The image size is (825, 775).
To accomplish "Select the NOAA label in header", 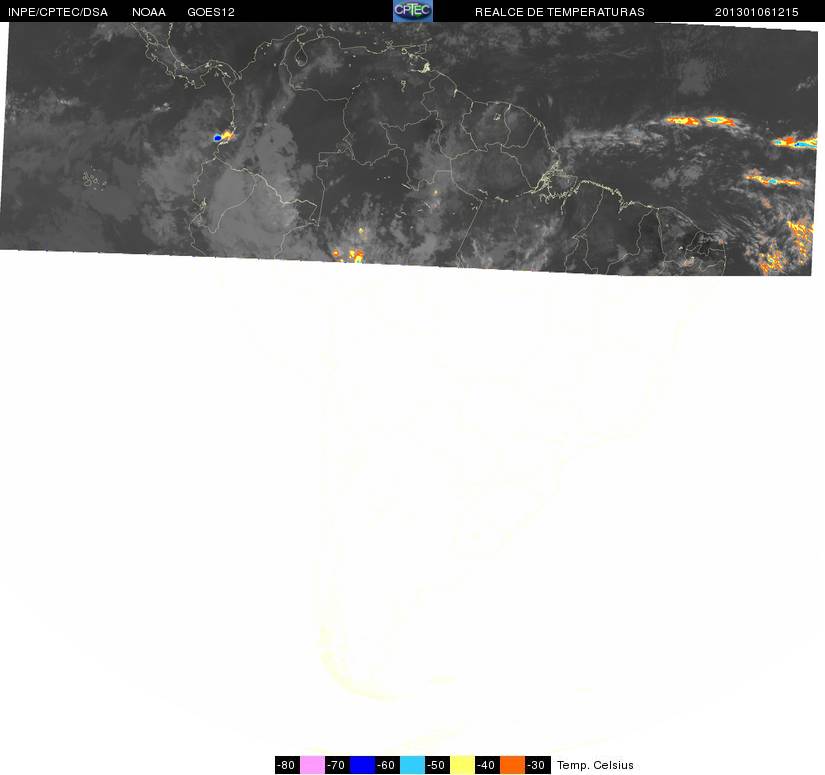I will click(x=149, y=12).
